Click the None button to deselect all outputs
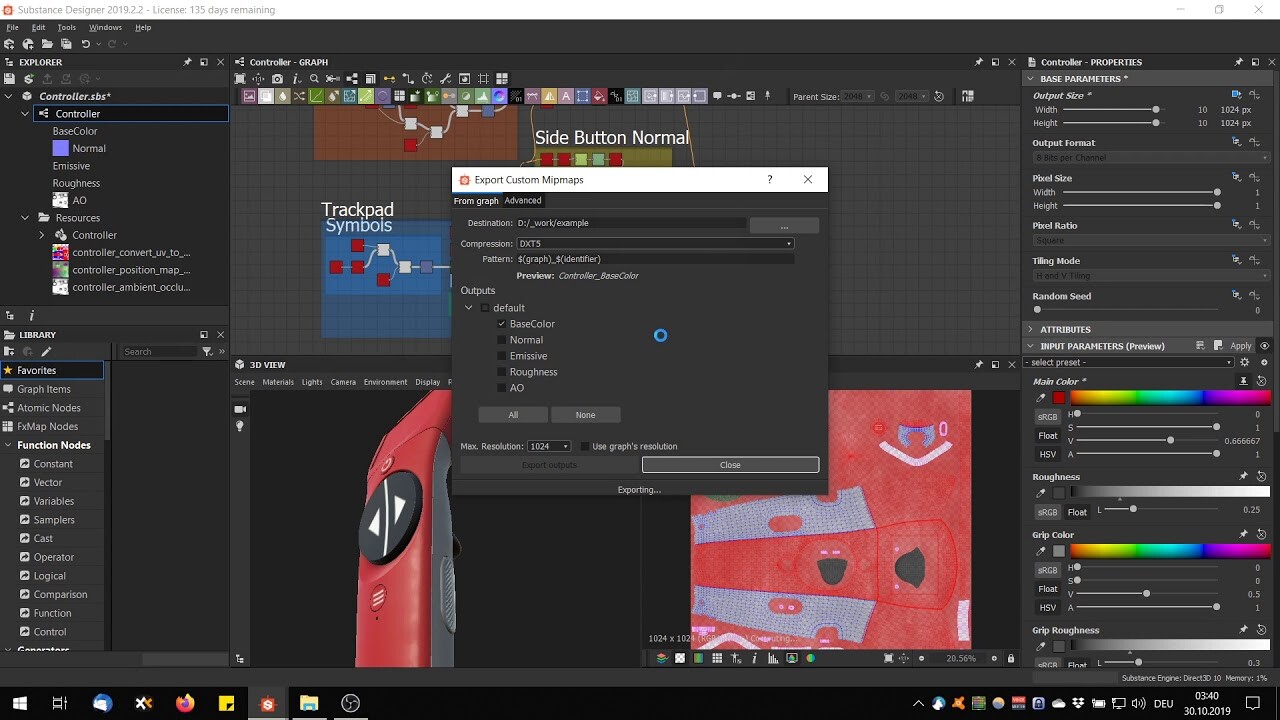1280x720 pixels. (586, 414)
